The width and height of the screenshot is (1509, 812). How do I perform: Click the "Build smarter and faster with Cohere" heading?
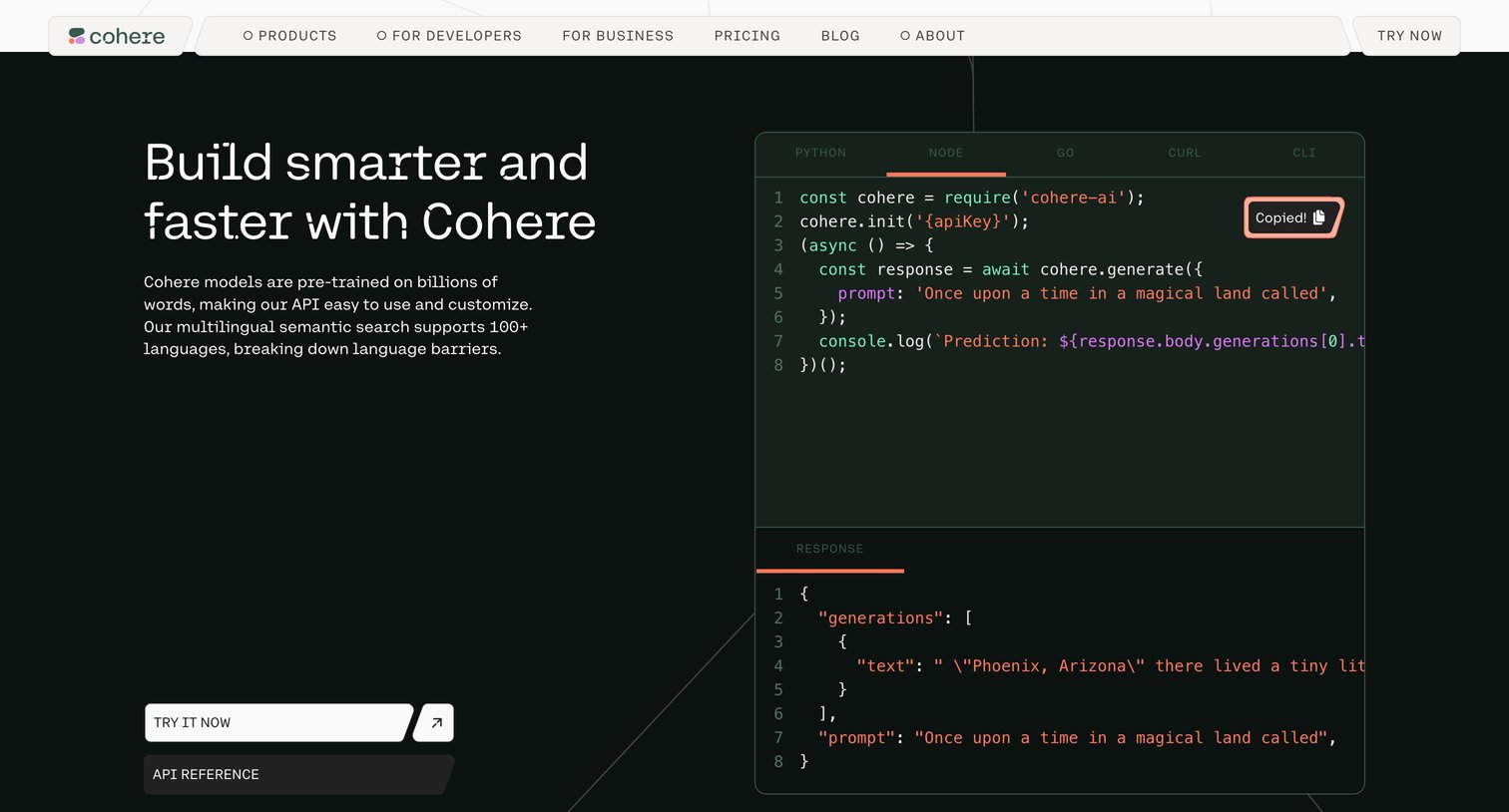tap(369, 192)
